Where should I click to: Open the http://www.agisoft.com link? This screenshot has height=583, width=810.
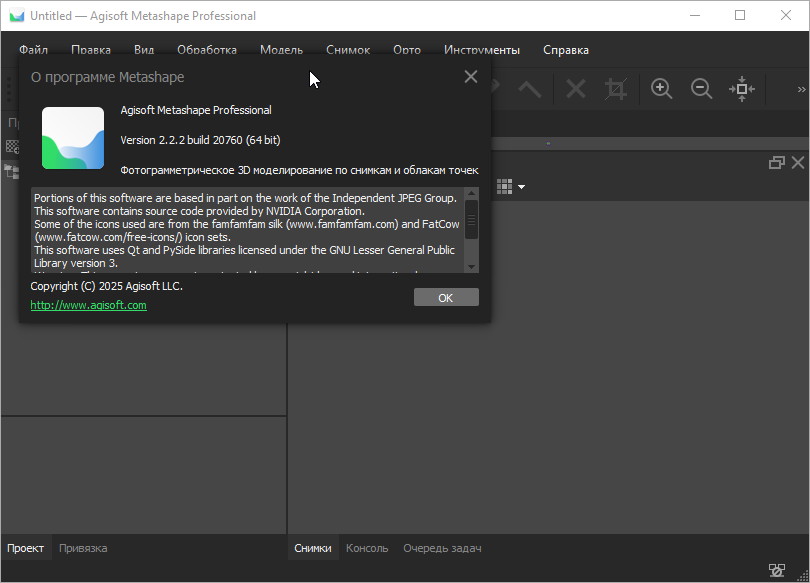point(88,305)
